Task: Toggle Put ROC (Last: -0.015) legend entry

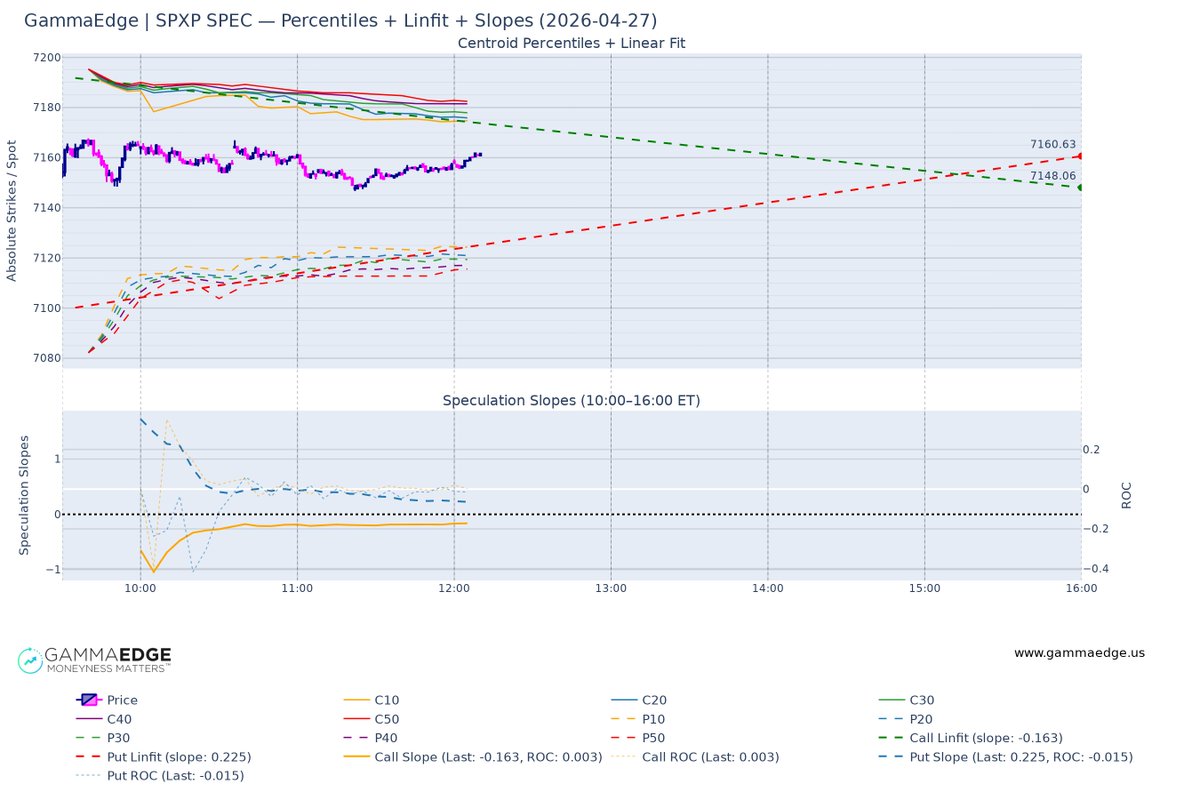Action: pos(159,776)
